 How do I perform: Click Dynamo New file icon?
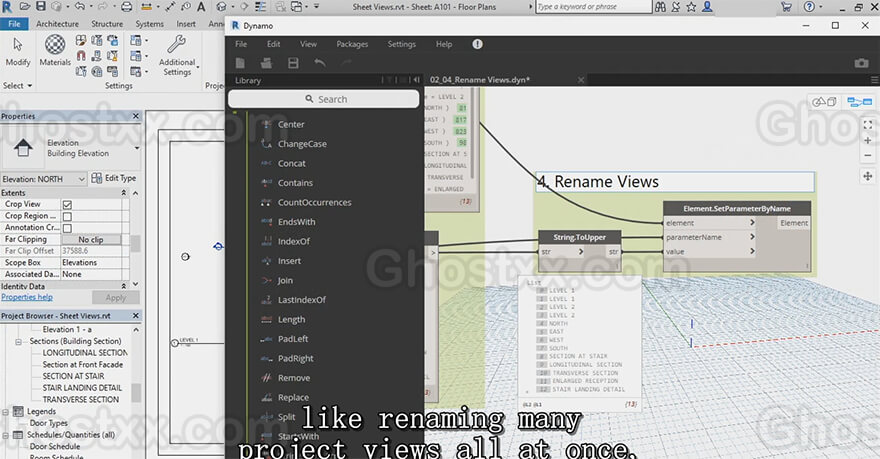pos(240,63)
